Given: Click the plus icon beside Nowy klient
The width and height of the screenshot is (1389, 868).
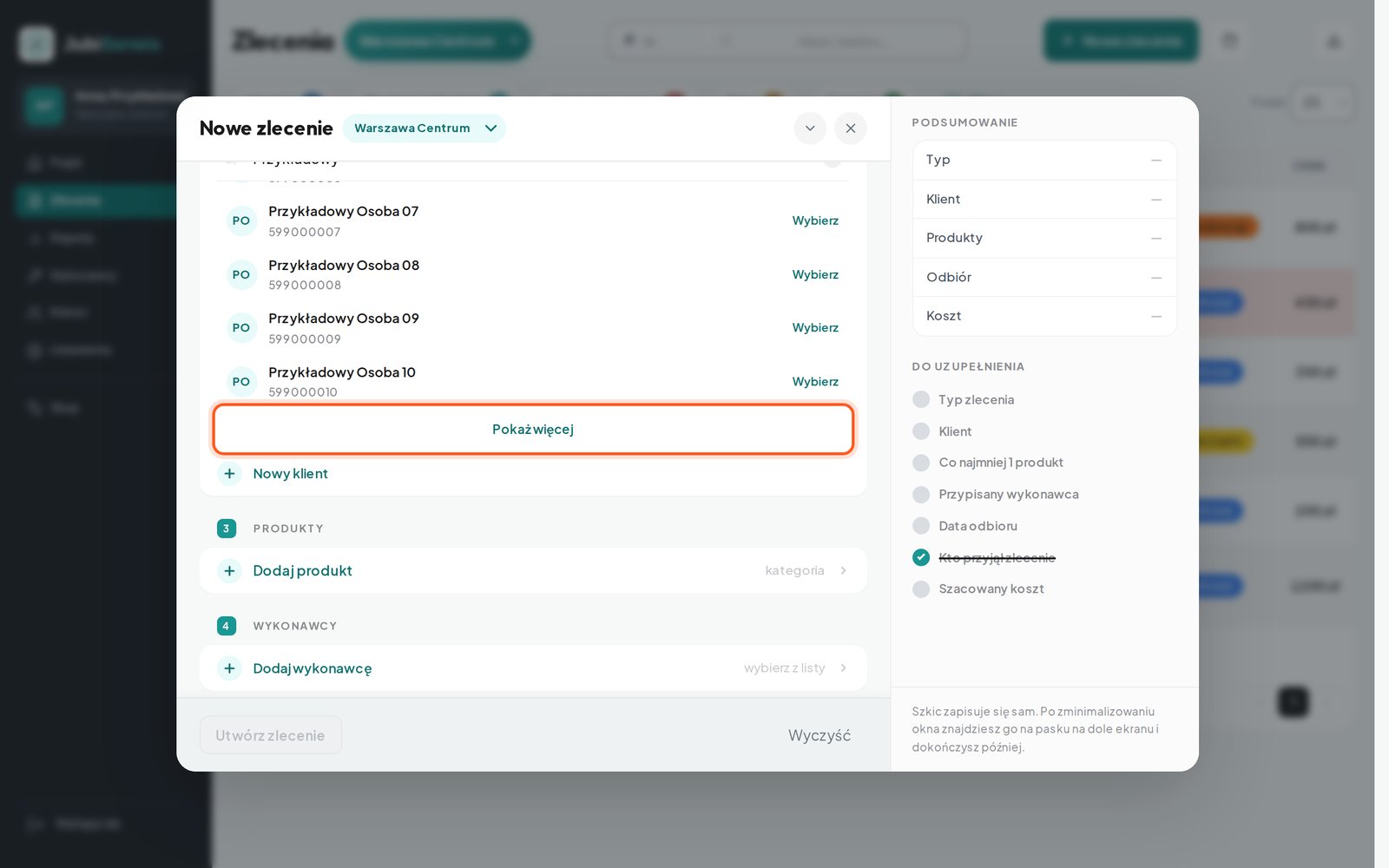Looking at the screenshot, I should click(x=229, y=474).
